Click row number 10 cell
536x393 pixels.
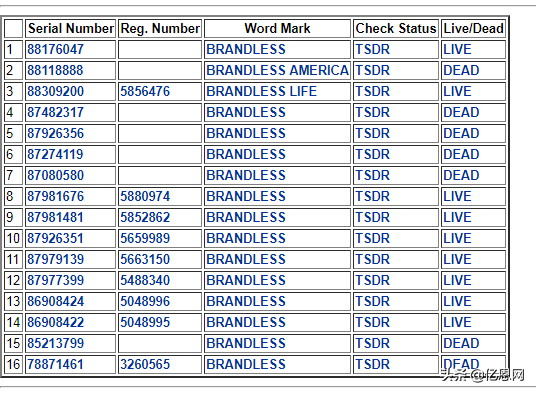13,239
